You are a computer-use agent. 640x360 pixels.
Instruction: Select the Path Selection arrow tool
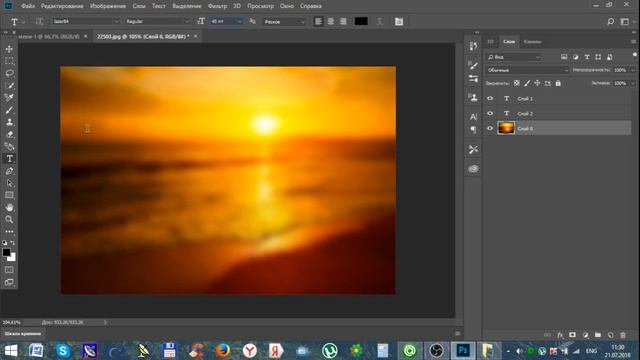(x=9, y=183)
